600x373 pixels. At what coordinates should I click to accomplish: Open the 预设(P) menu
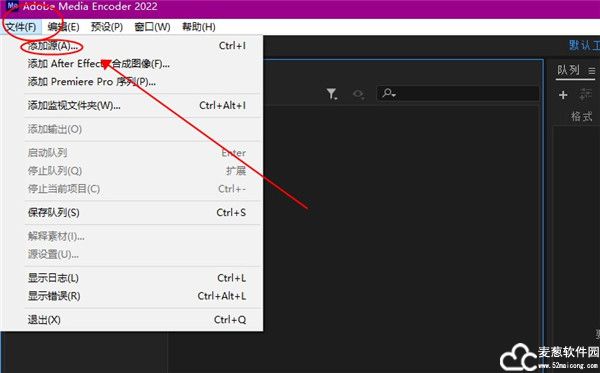[x=107, y=27]
